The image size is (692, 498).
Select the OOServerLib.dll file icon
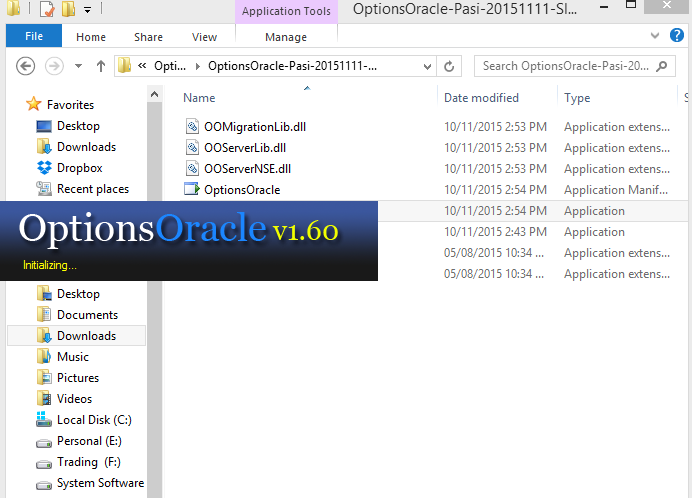[192, 147]
